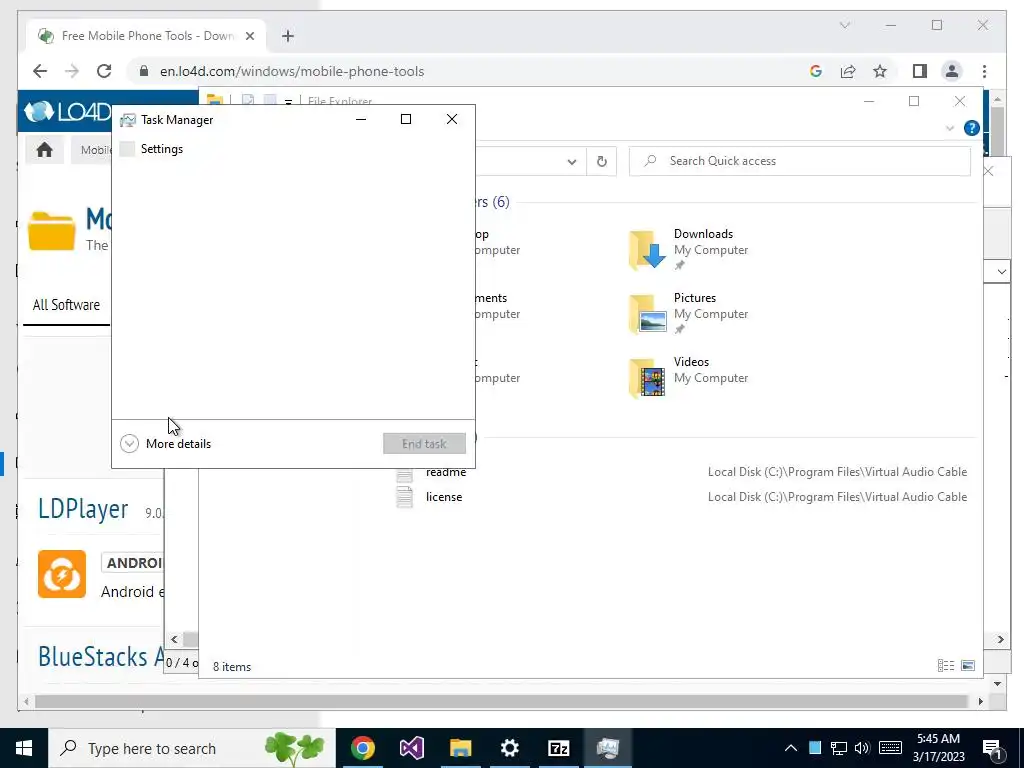
Task: Select the All Software tab
Action: (66, 305)
